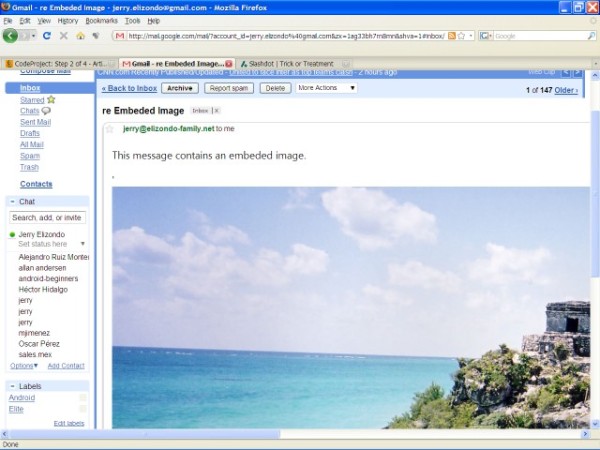Open the Edit menu
Viewport: 600px width, 450px height.
pyautogui.click(x=25, y=21)
